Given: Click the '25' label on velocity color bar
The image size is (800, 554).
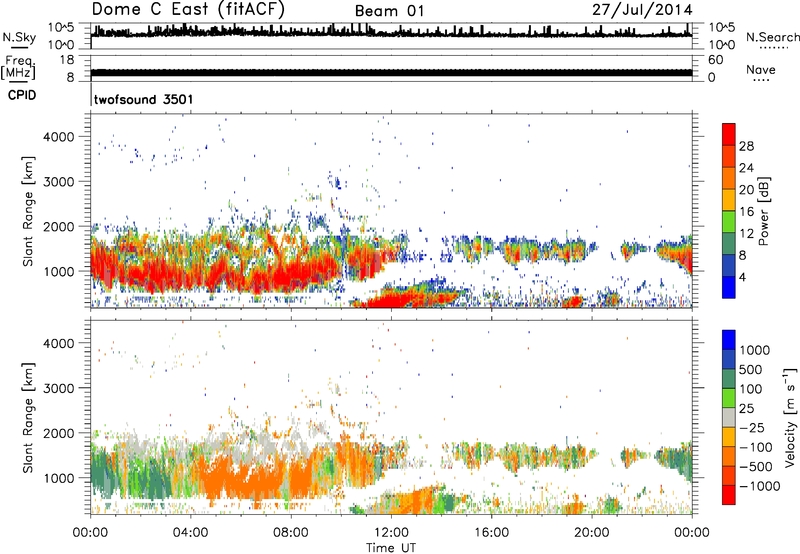Looking at the screenshot, I should [747, 408].
